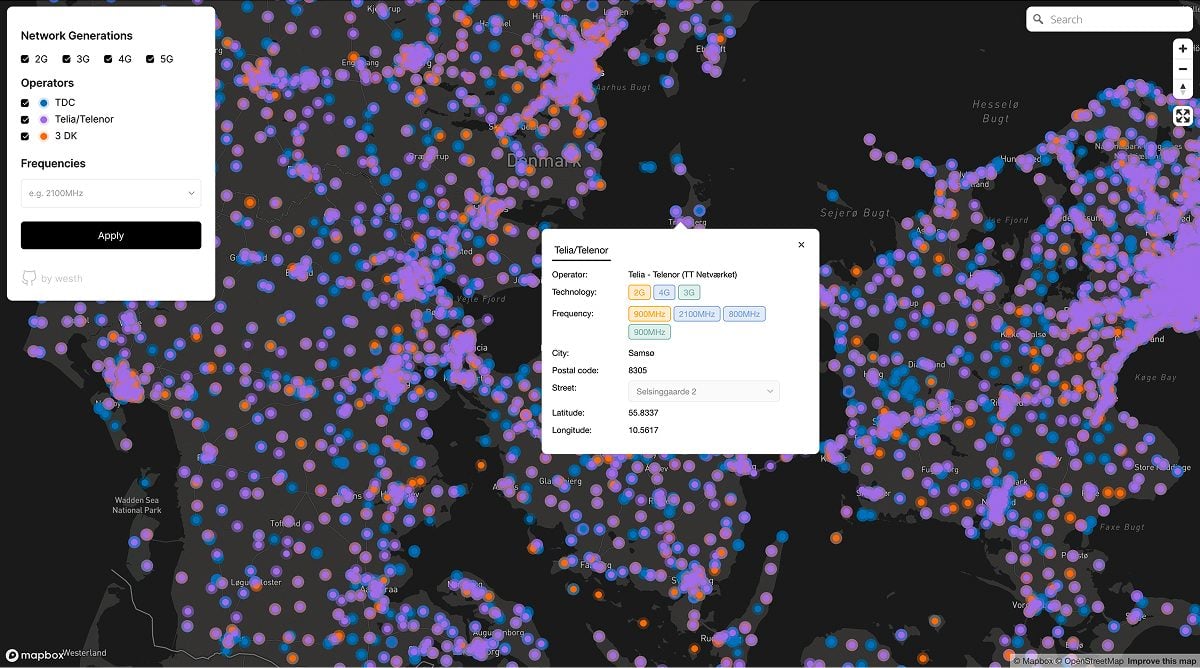Uncheck the 2G network generation checkbox
This screenshot has width=1200, height=668.
click(x=25, y=59)
